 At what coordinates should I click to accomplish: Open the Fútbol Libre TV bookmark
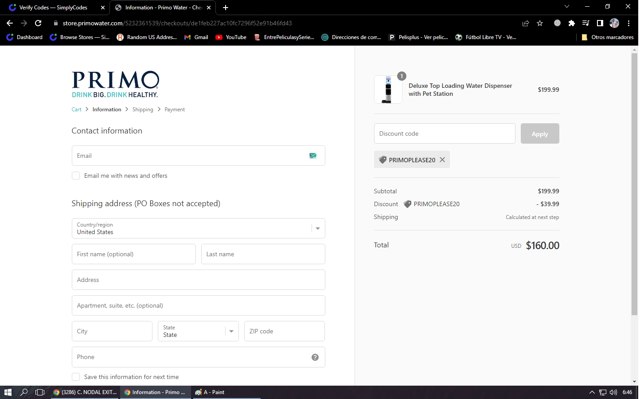click(486, 37)
